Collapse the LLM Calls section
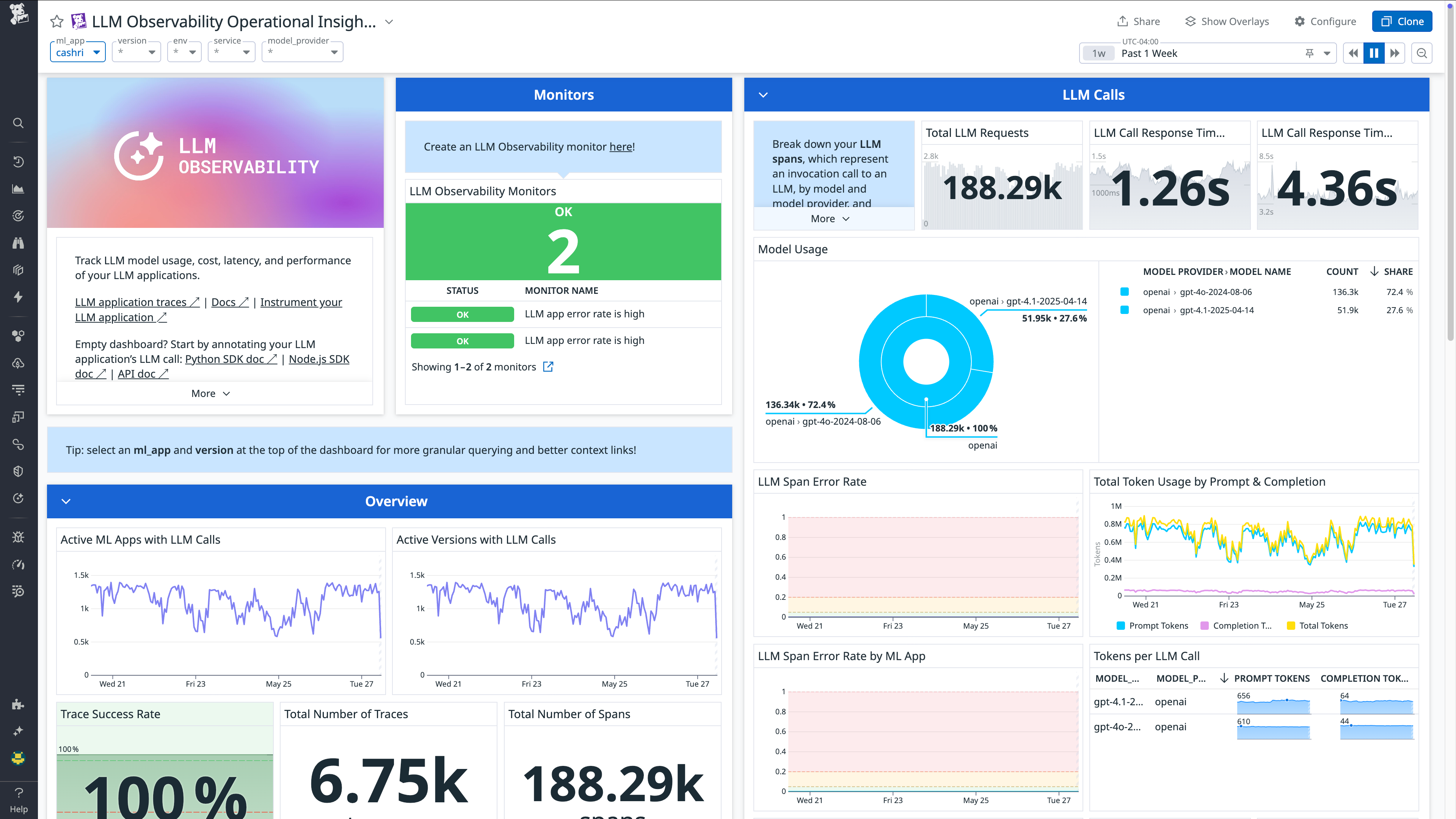This screenshot has width=1456, height=819. tap(763, 94)
